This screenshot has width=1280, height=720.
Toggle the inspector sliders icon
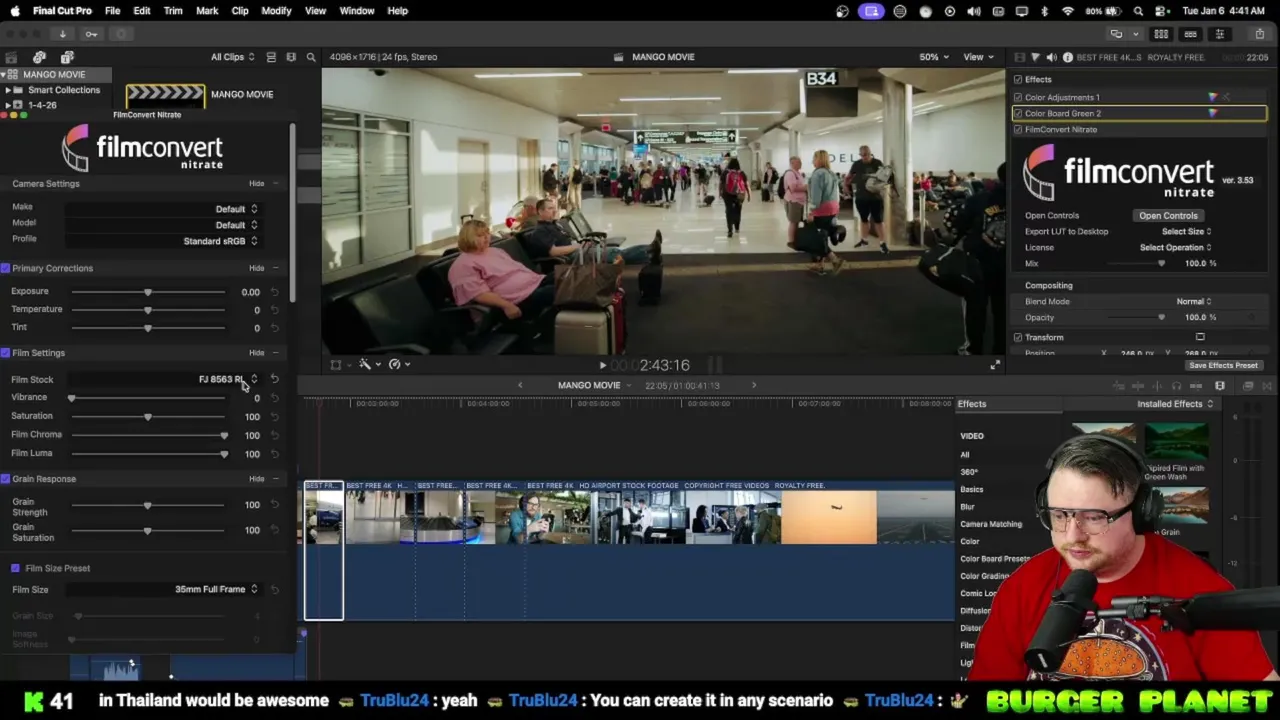[1219, 34]
